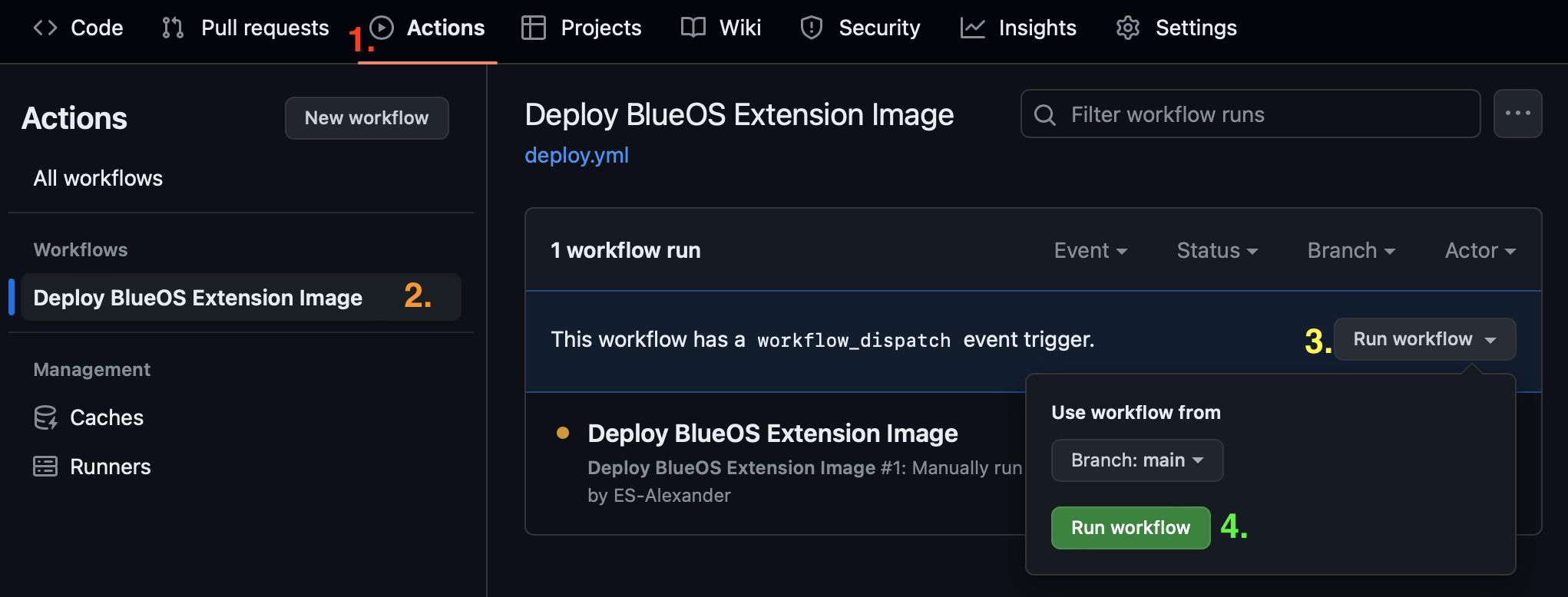Open the repository Settings tab

point(1176,28)
